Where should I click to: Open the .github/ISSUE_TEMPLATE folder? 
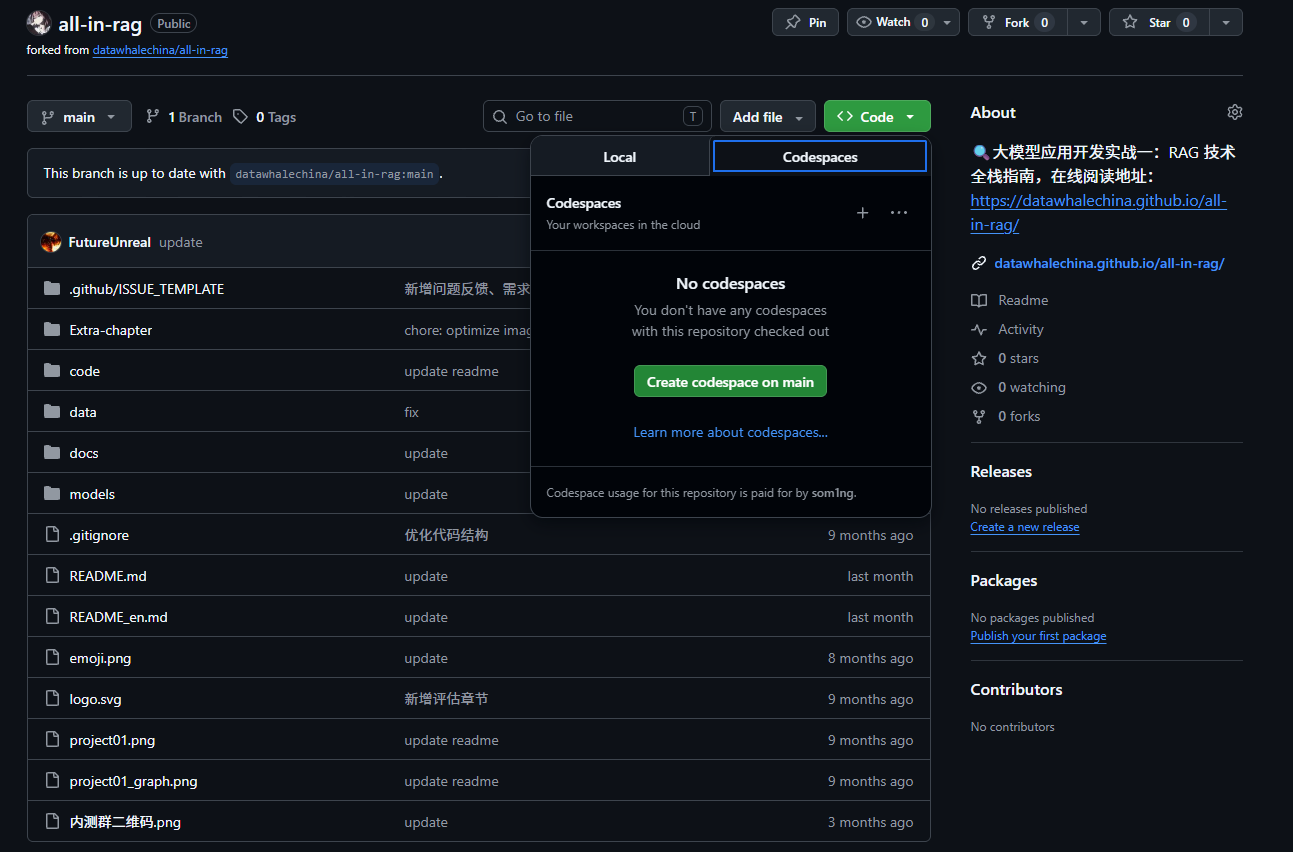(x=147, y=289)
